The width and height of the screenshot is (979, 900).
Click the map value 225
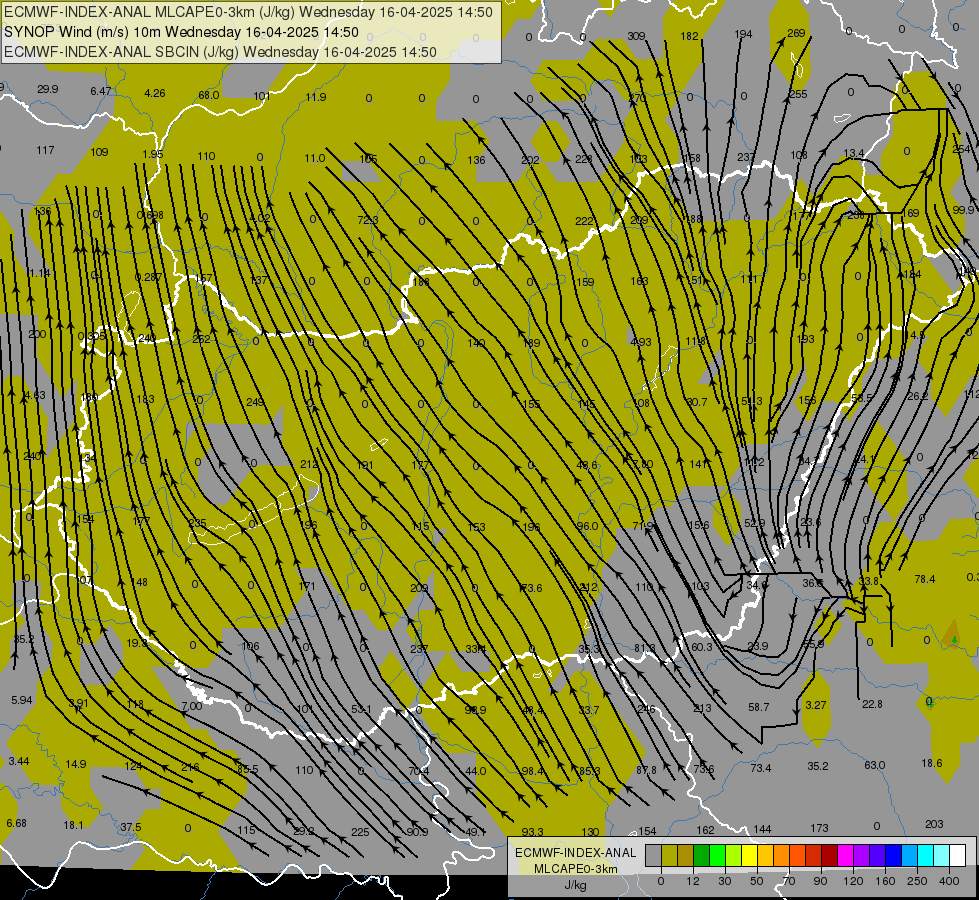pos(360,832)
